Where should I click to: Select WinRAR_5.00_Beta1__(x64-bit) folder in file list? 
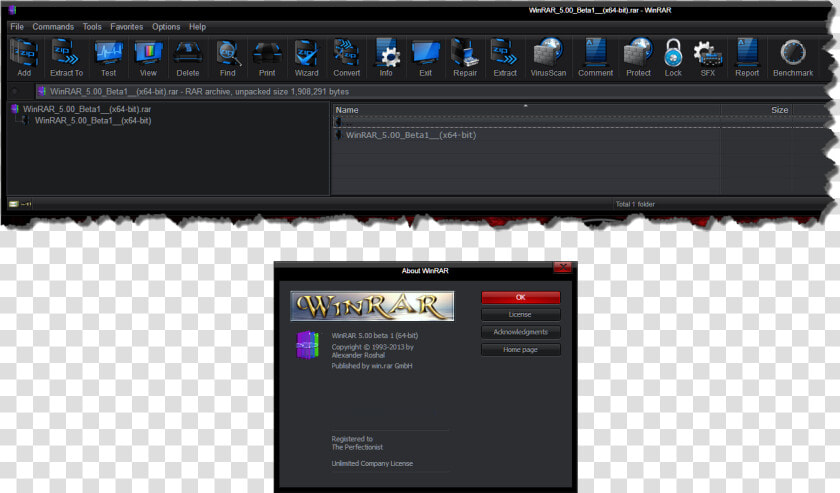coord(410,135)
